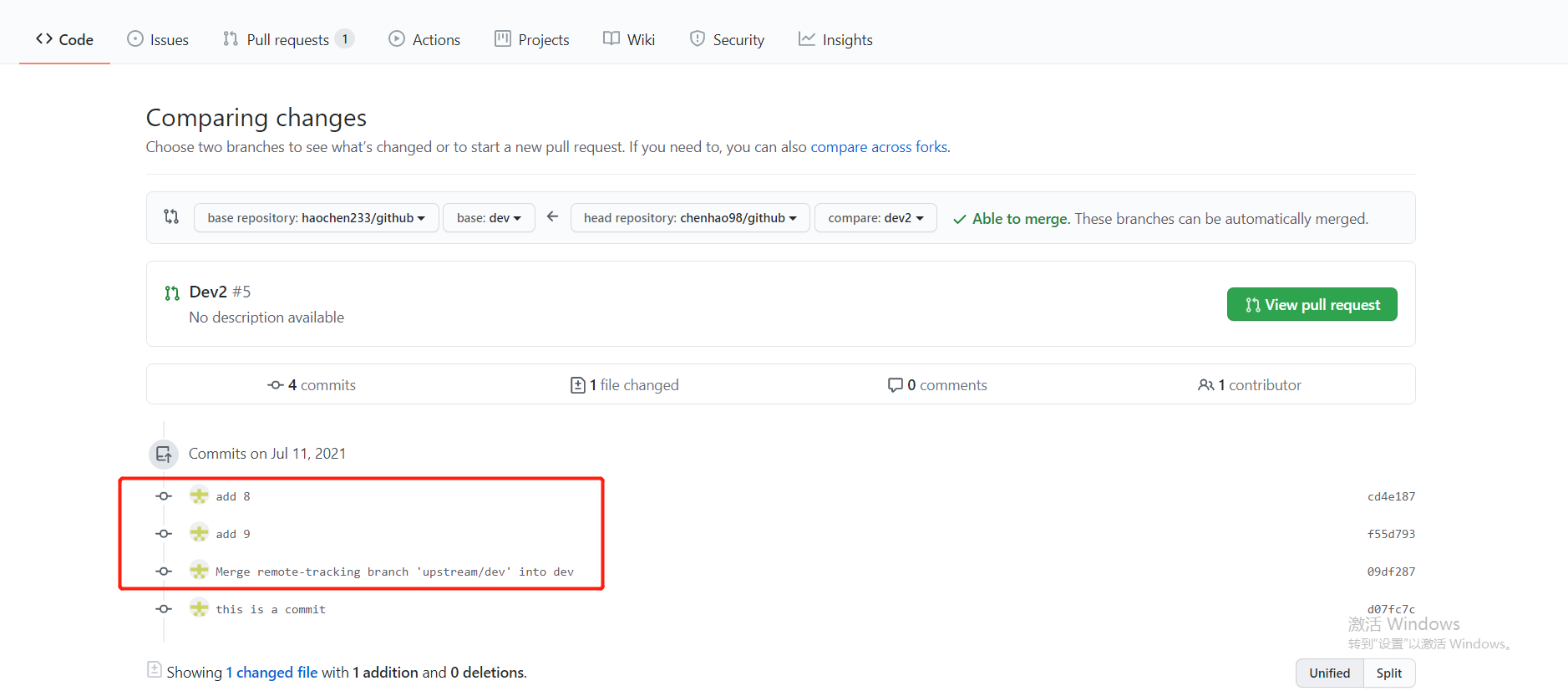Click the pull request icon beside Dev2

pyautogui.click(x=172, y=293)
